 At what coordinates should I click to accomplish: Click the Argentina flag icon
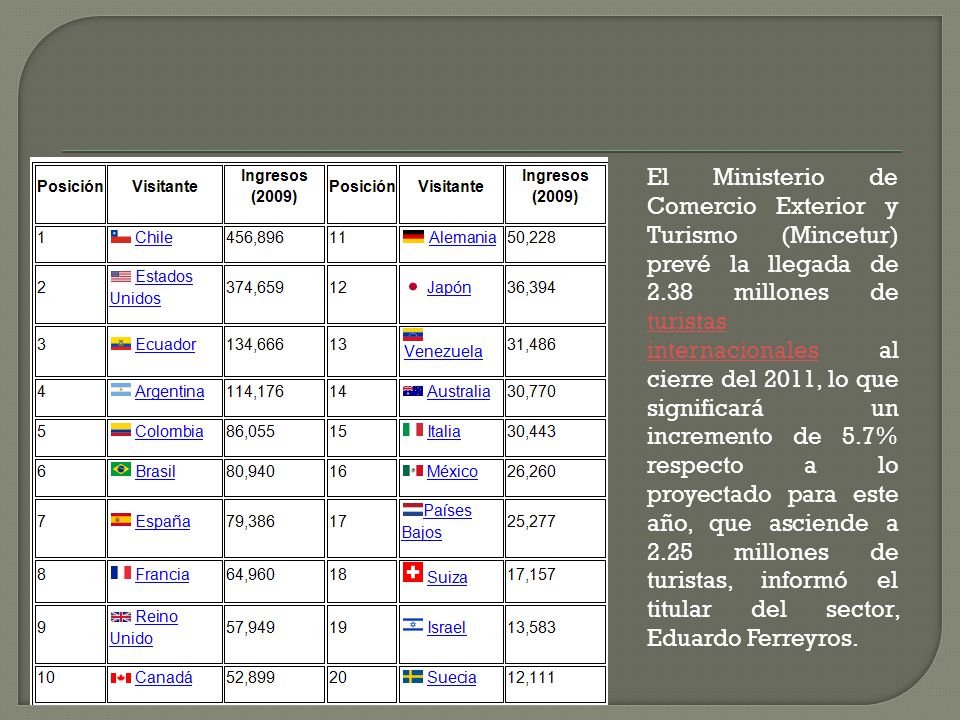[x=121, y=390]
